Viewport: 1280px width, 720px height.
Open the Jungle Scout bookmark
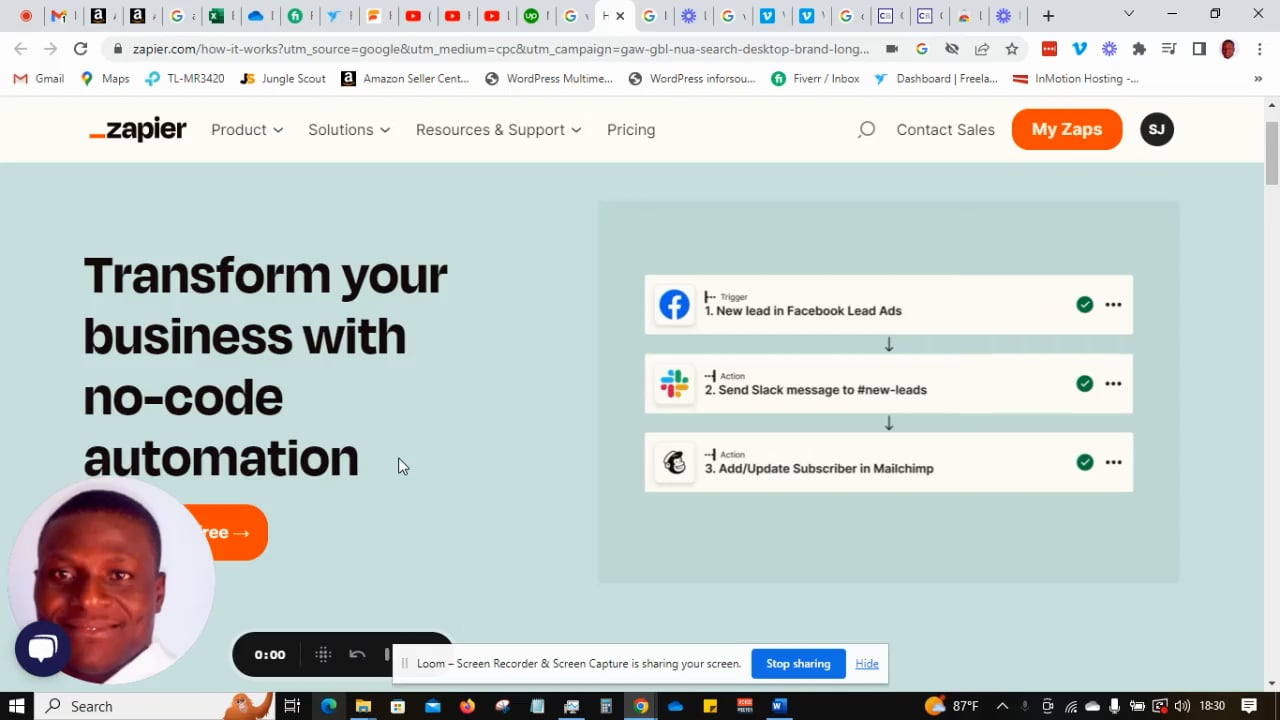tap(283, 79)
